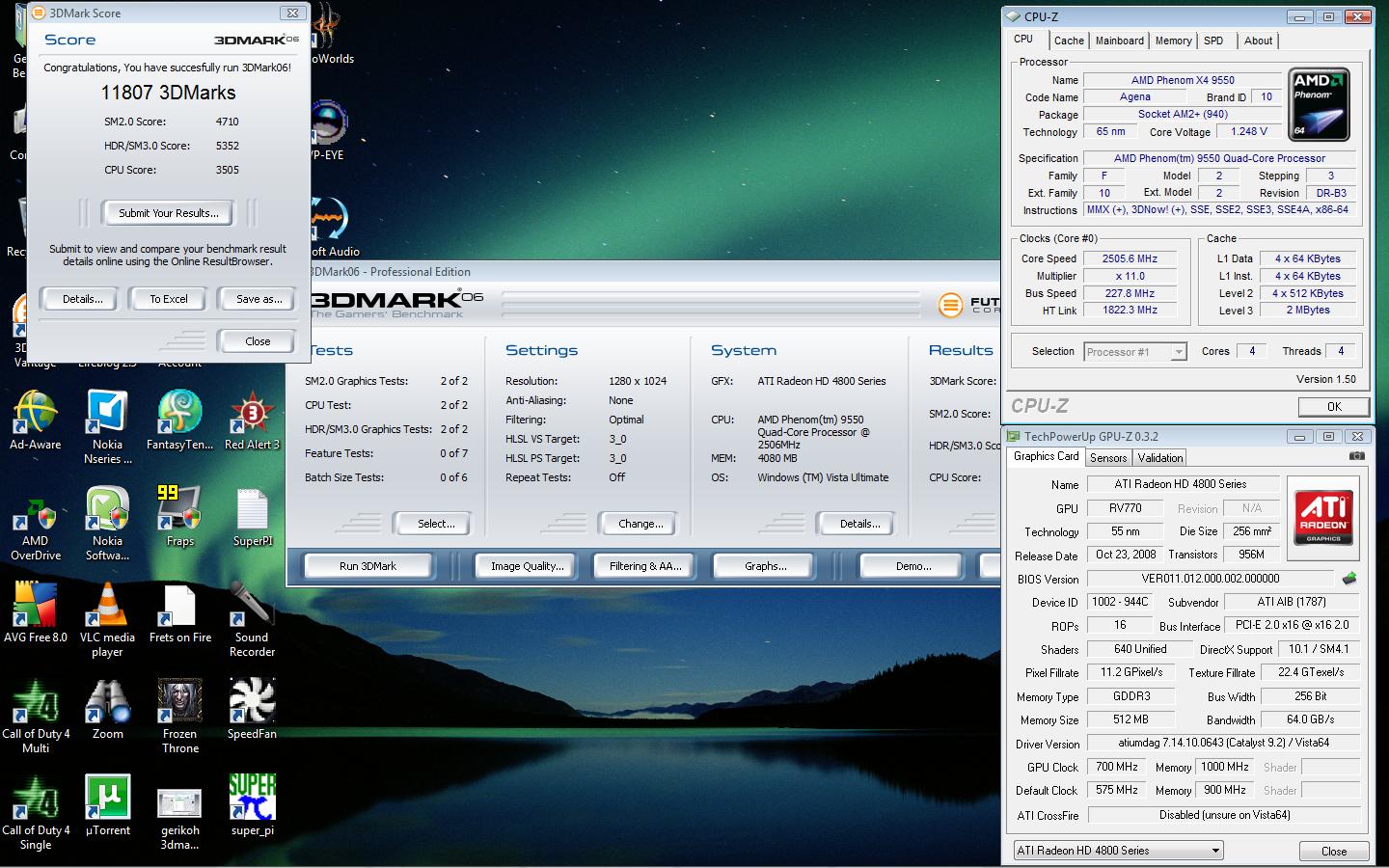Switch to Sensors tab in GPU-Z

[x=1108, y=458]
